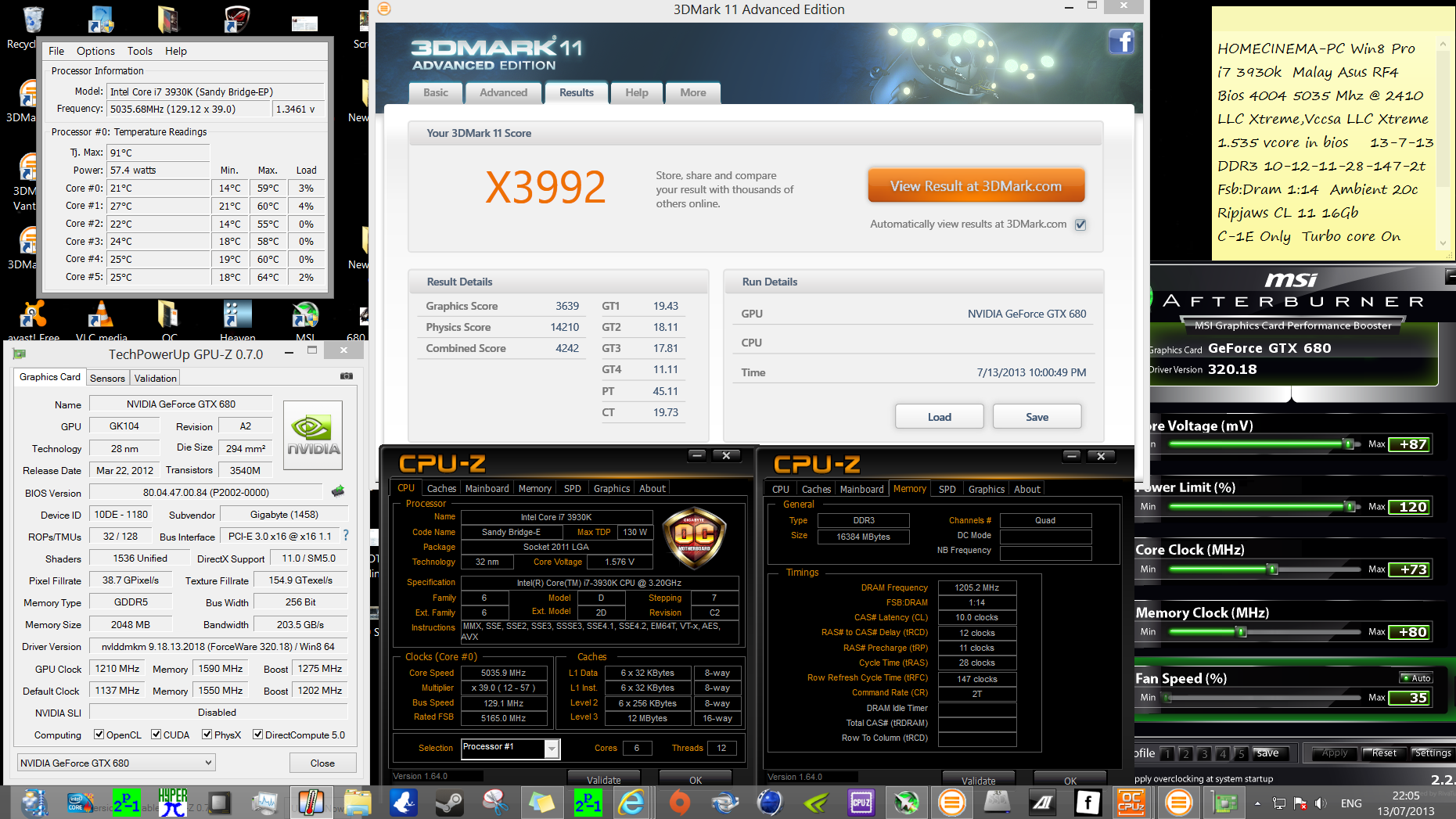This screenshot has width=1456, height=819.
Task: Click Save button in Run Details
Action: [x=1037, y=417]
